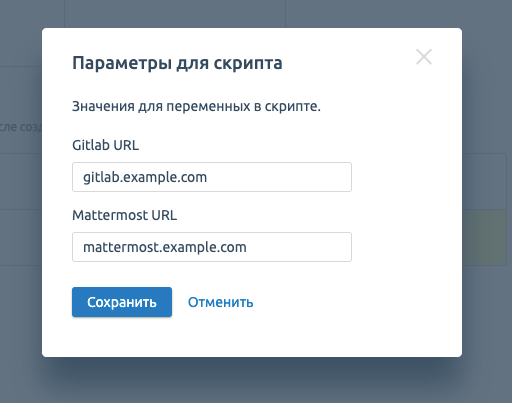Place cursor in mattermost.example.com text
Image resolution: width=512 pixels, height=403 pixels.
[x=165, y=247]
